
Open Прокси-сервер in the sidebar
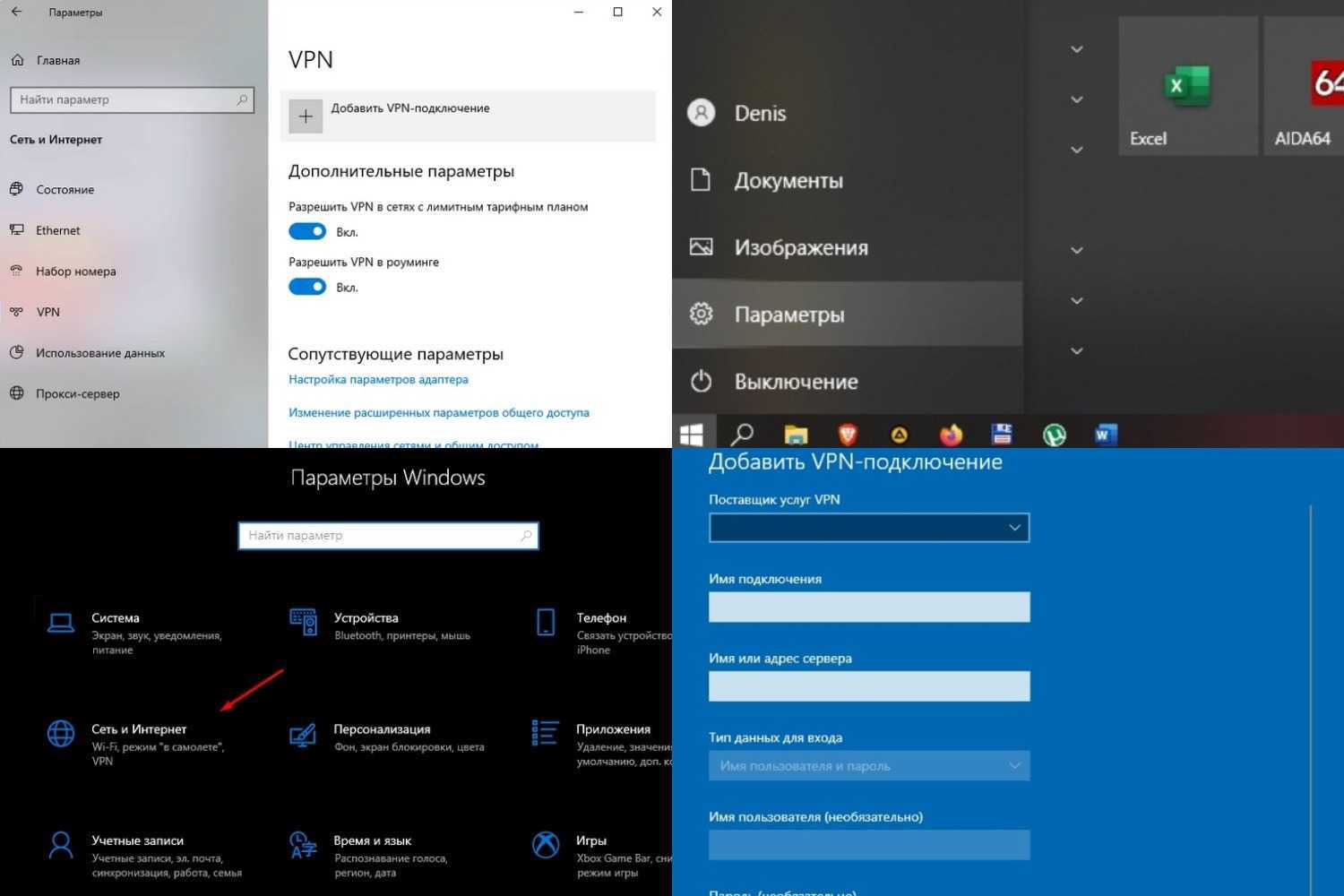coord(77,393)
